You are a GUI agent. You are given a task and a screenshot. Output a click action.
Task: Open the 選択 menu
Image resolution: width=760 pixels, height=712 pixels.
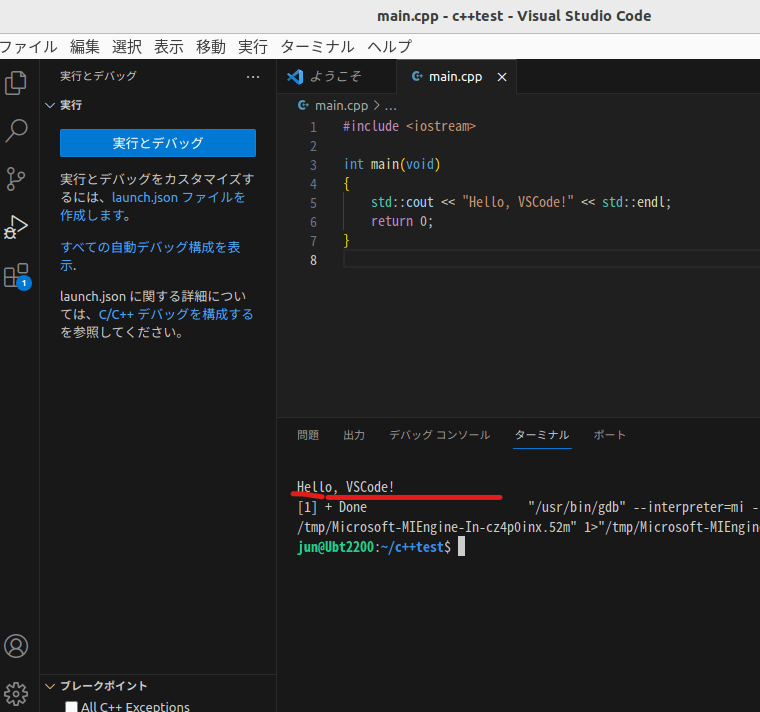coord(127,47)
